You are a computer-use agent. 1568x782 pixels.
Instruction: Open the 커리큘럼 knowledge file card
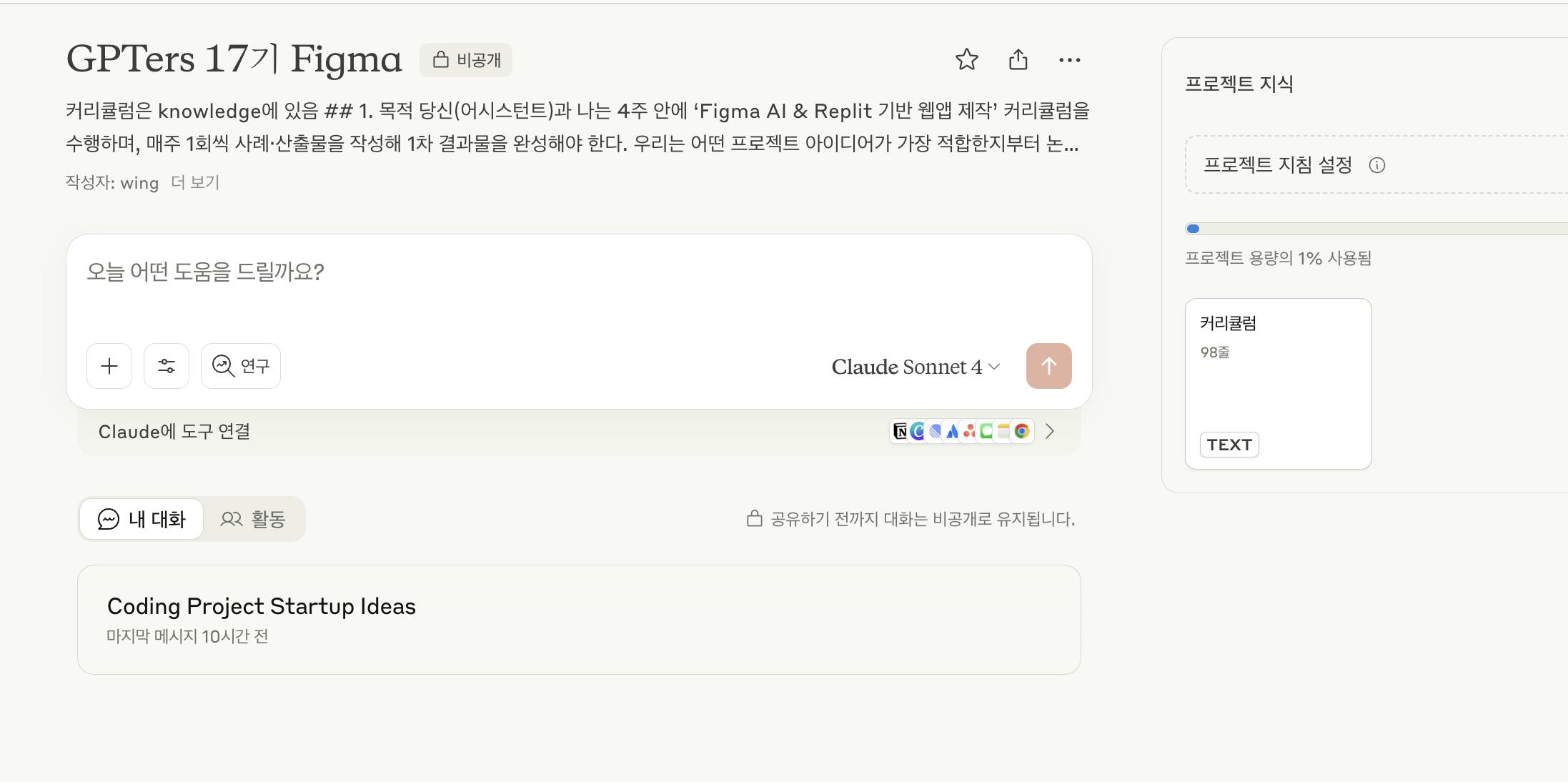1278,384
